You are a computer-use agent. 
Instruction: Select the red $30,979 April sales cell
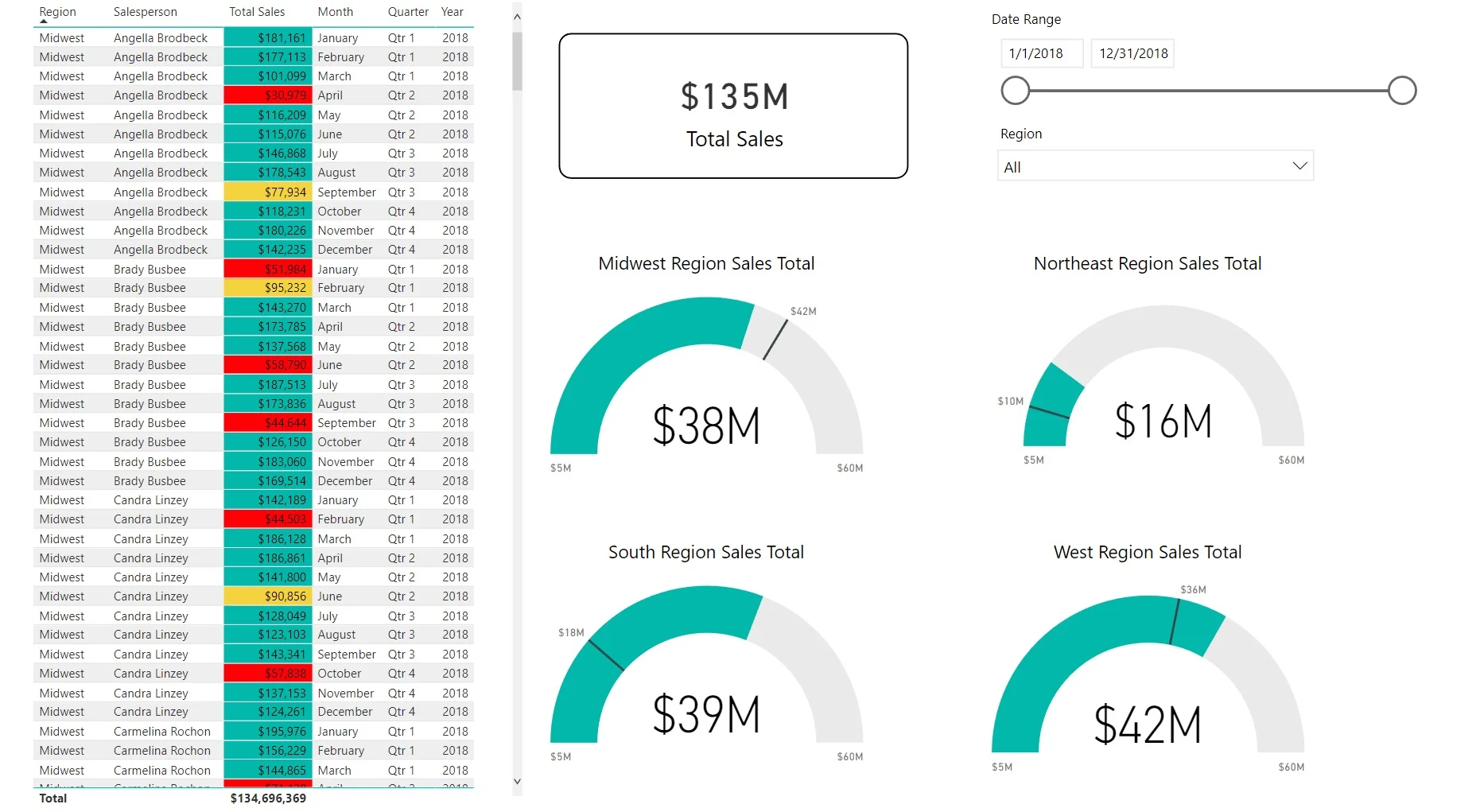[268, 95]
